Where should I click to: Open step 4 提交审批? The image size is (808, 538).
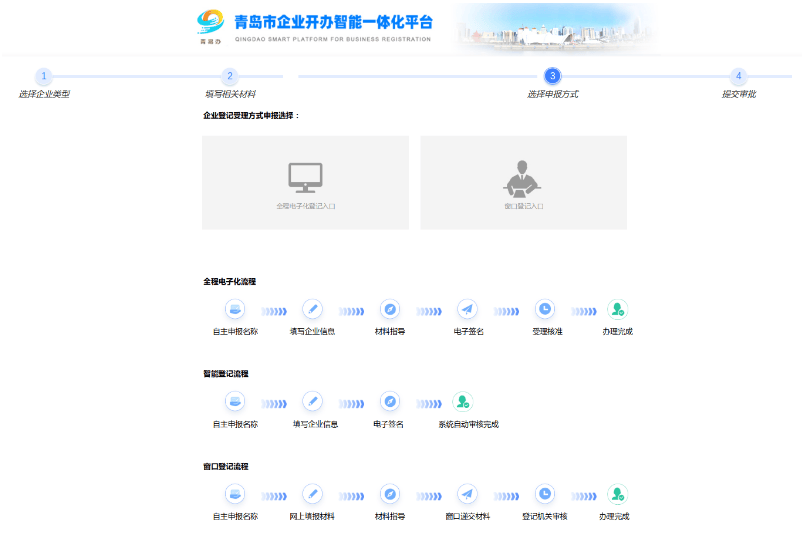tap(738, 76)
